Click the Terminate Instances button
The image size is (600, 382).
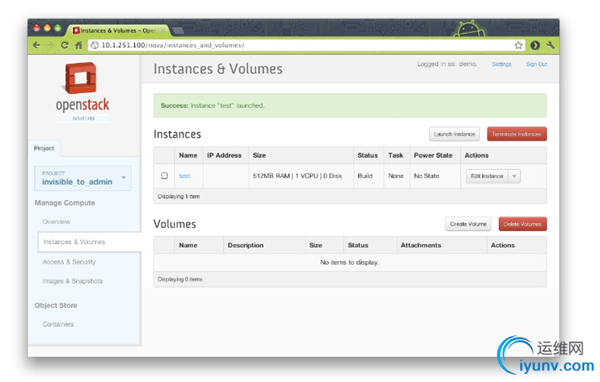click(x=517, y=134)
